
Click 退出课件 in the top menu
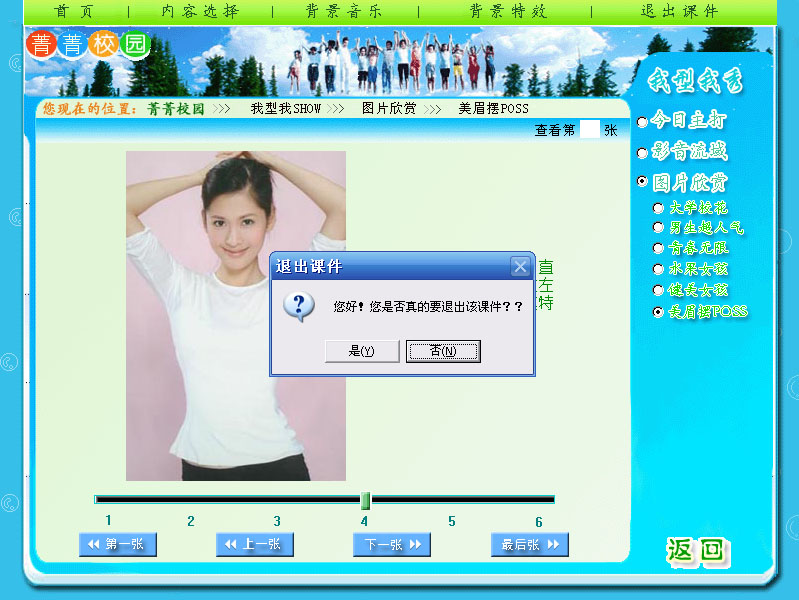[680, 11]
